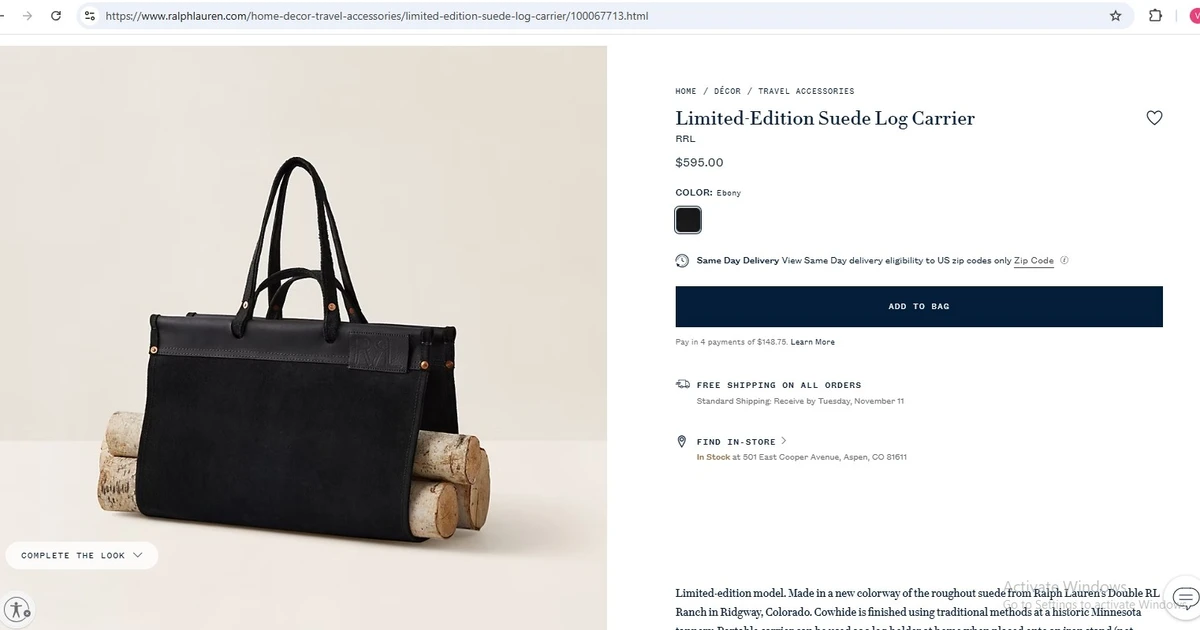Viewport: 1200px width, 630px height.
Task: Go forward with the browser arrow
Action: click(x=26, y=16)
